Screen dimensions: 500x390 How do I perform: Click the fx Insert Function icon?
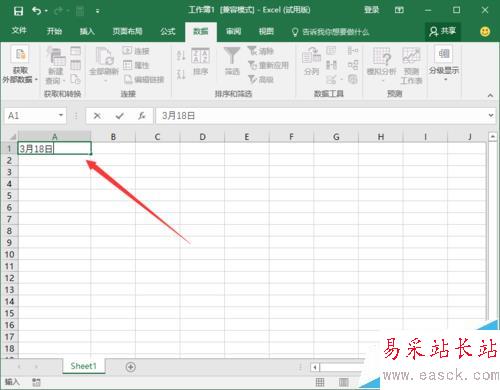142,116
